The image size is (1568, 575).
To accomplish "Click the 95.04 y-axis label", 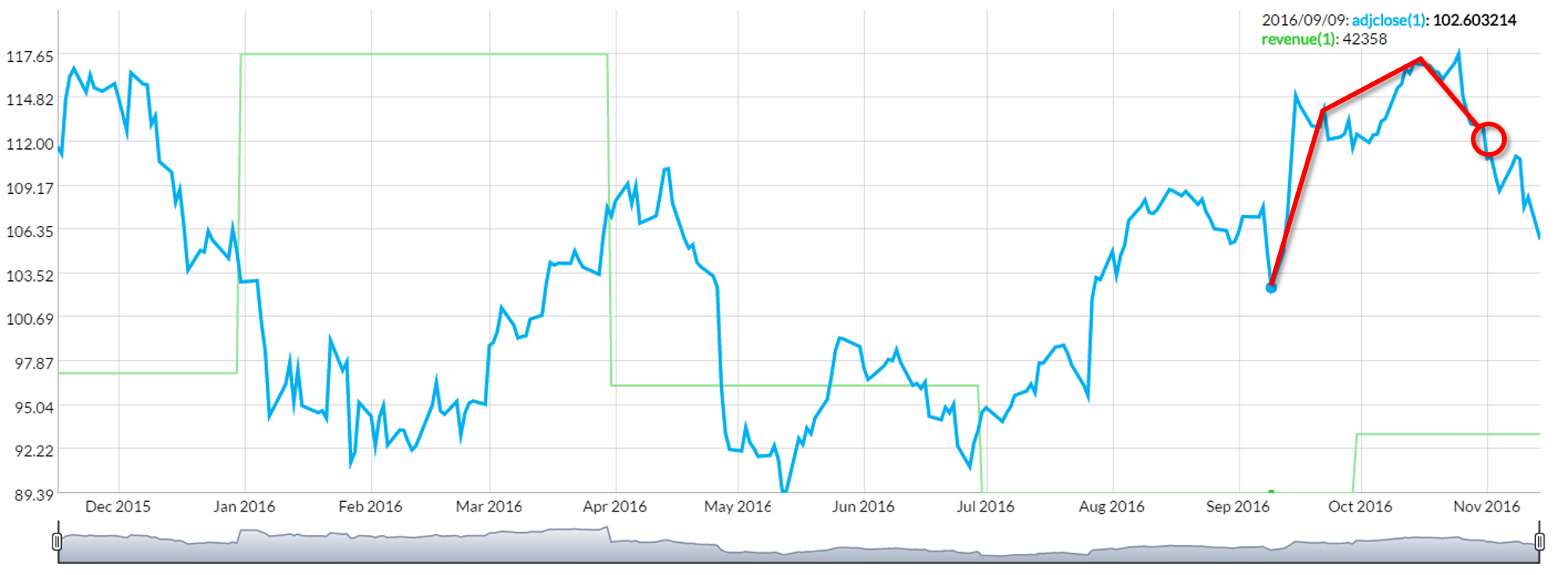I will tap(34, 407).
